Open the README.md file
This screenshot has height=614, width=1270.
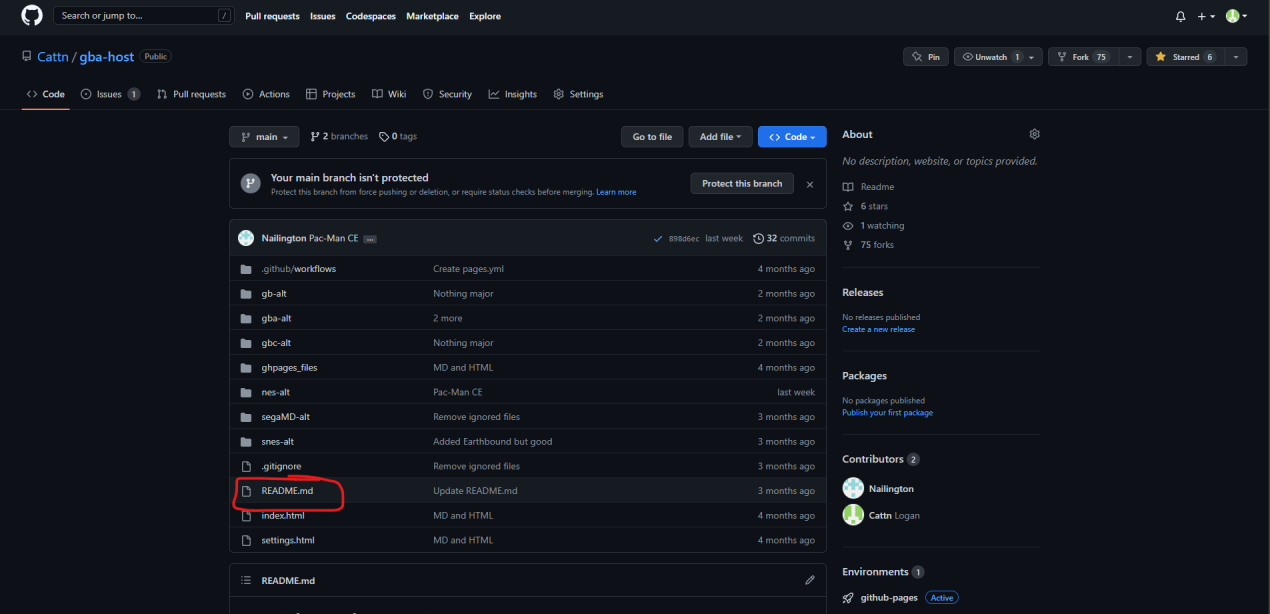pyautogui.click(x=287, y=491)
